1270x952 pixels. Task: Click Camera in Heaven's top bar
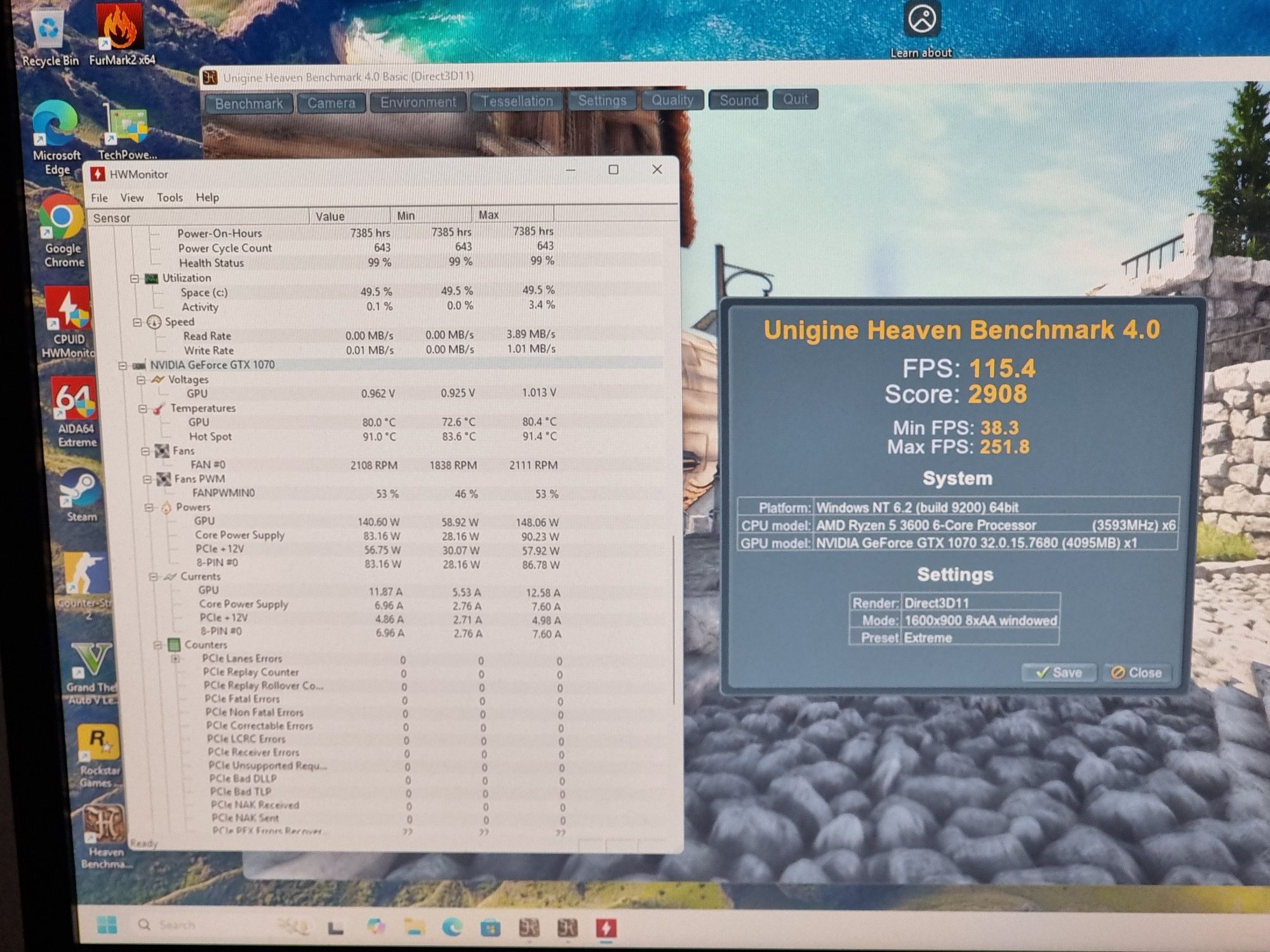[331, 103]
